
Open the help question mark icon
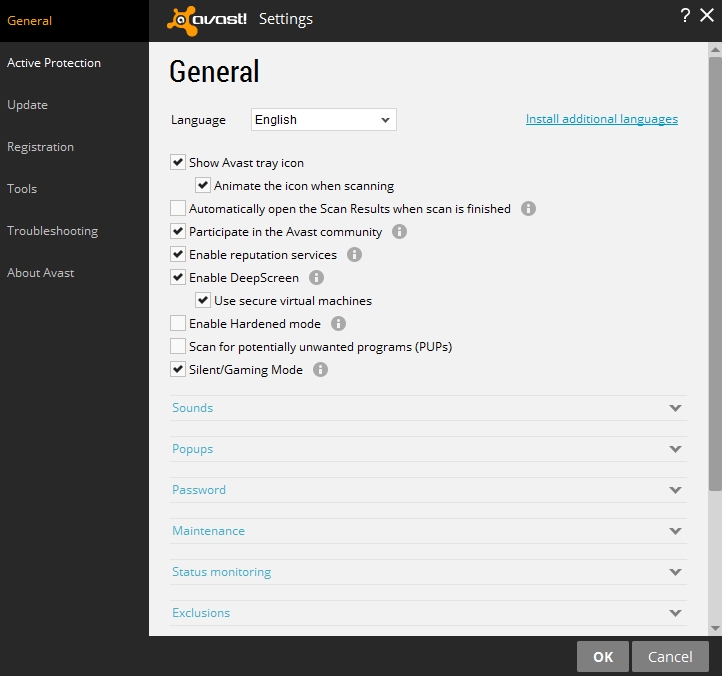pyautogui.click(x=685, y=16)
